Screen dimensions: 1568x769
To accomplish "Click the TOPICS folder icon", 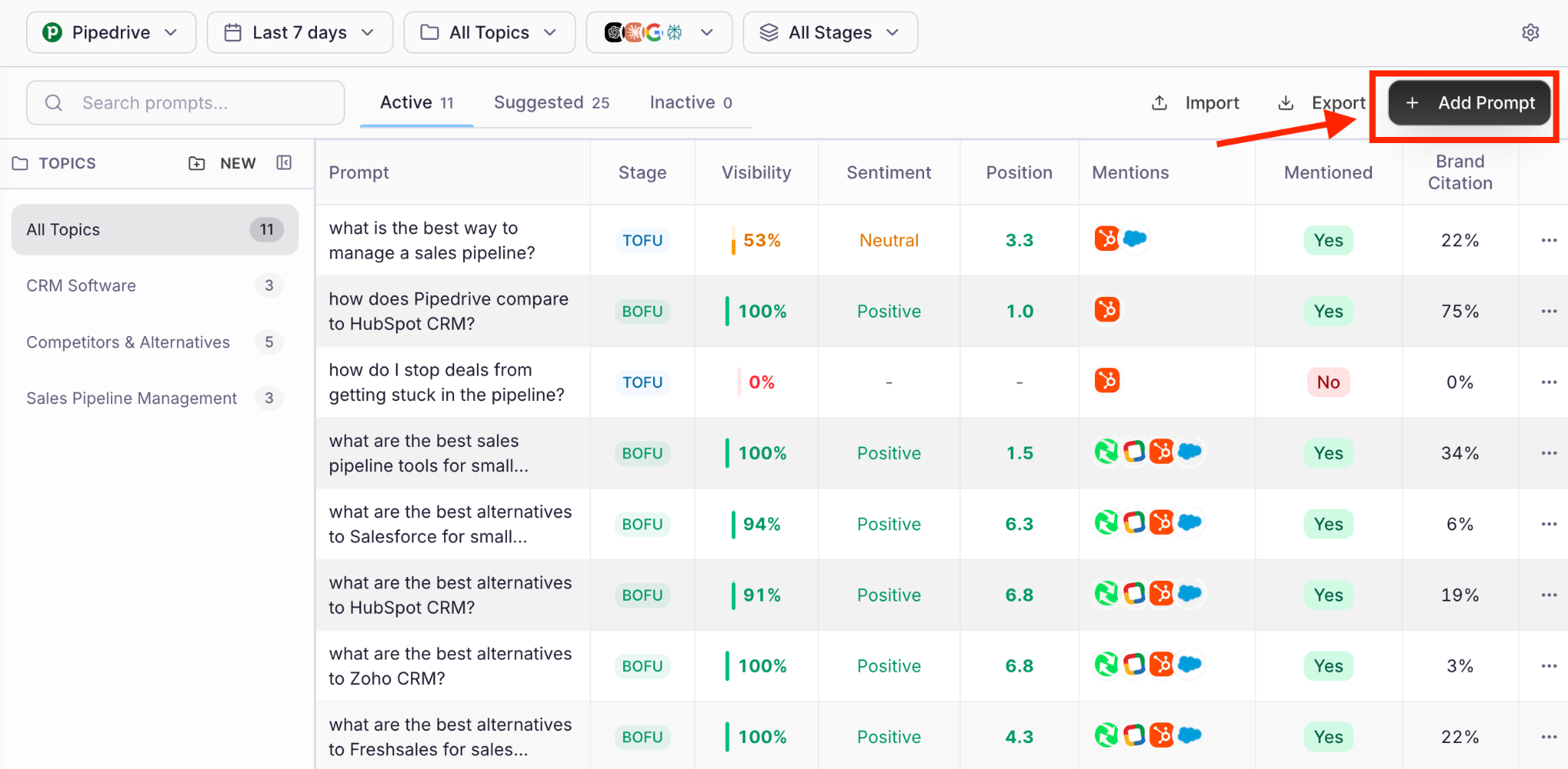I will click(x=20, y=163).
